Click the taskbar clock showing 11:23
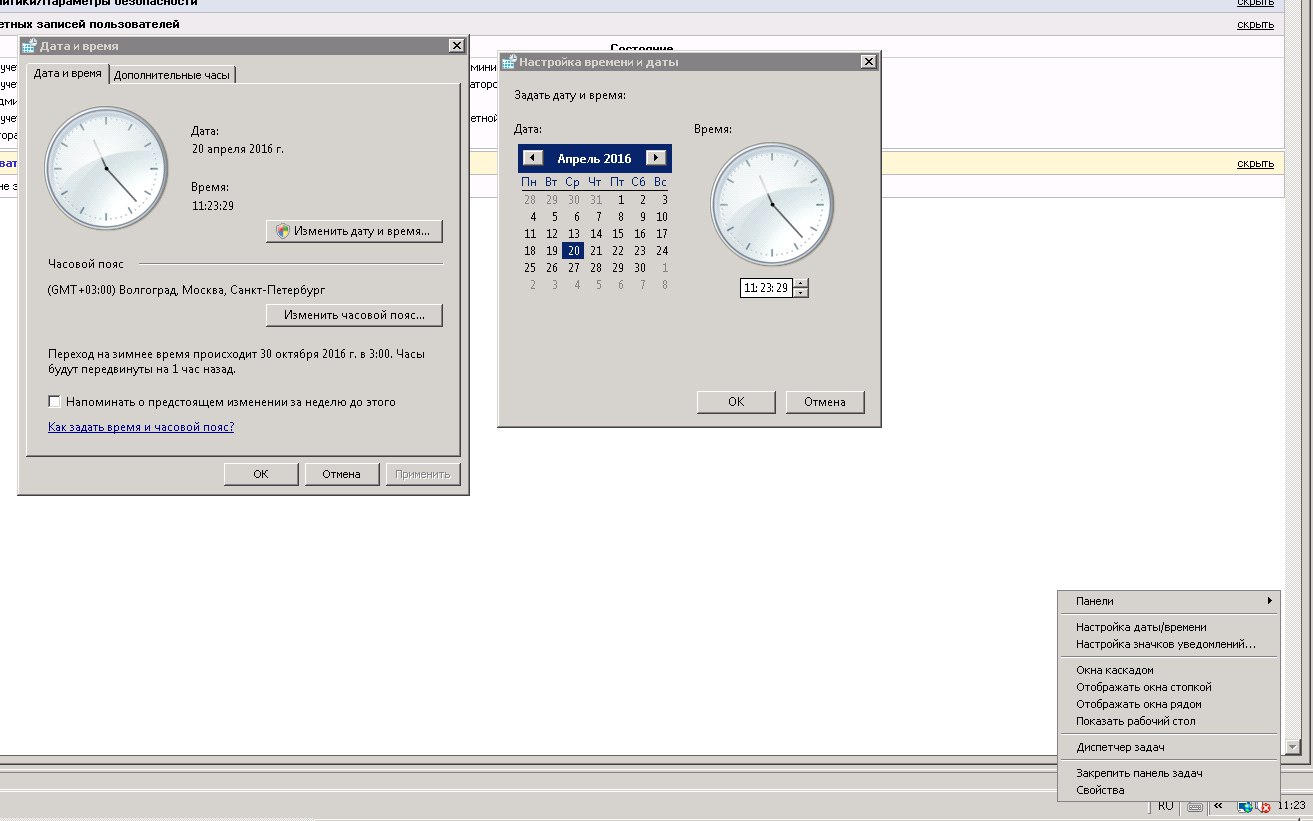The image size is (1313, 821). (x=1291, y=806)
